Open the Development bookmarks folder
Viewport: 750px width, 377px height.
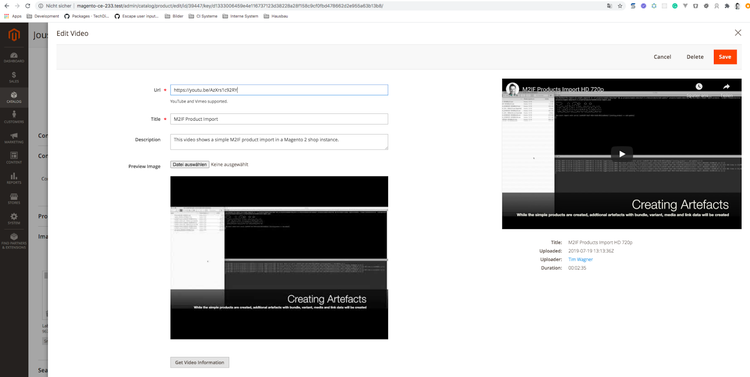click(43, 16)
